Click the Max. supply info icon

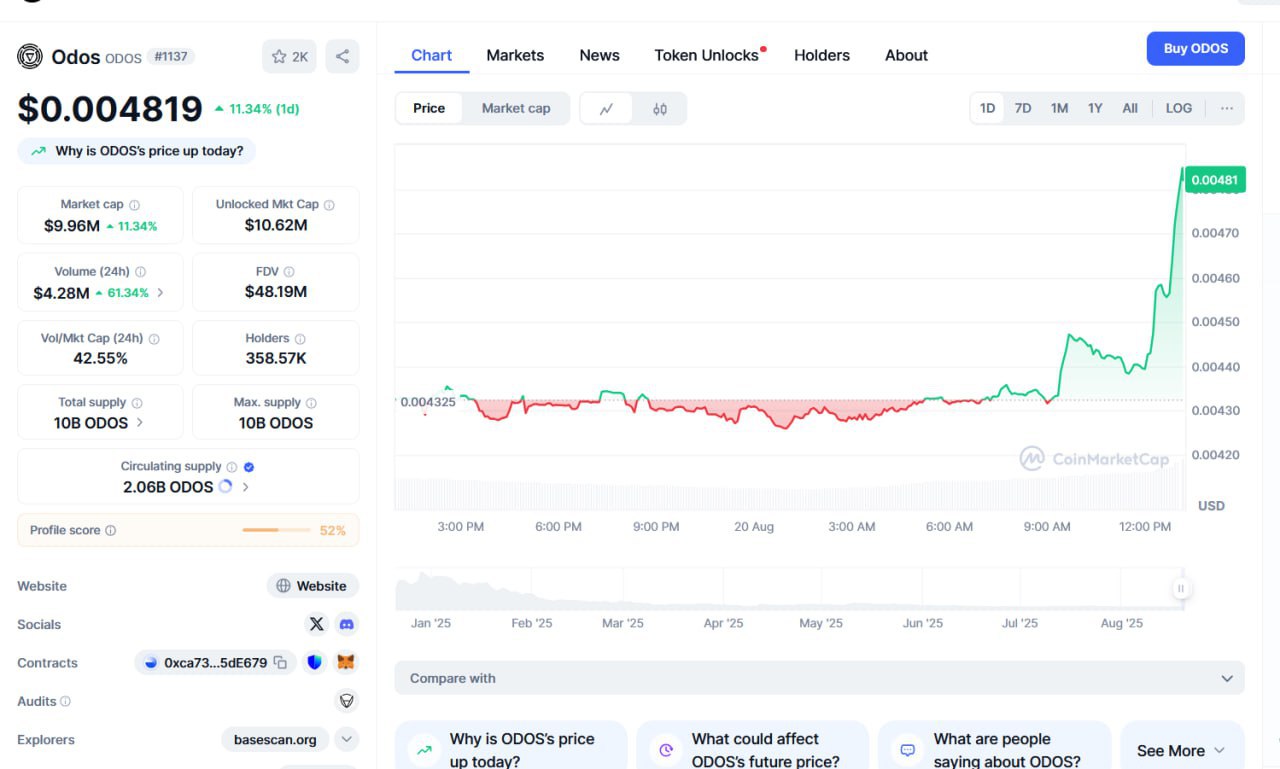[311, 403]
